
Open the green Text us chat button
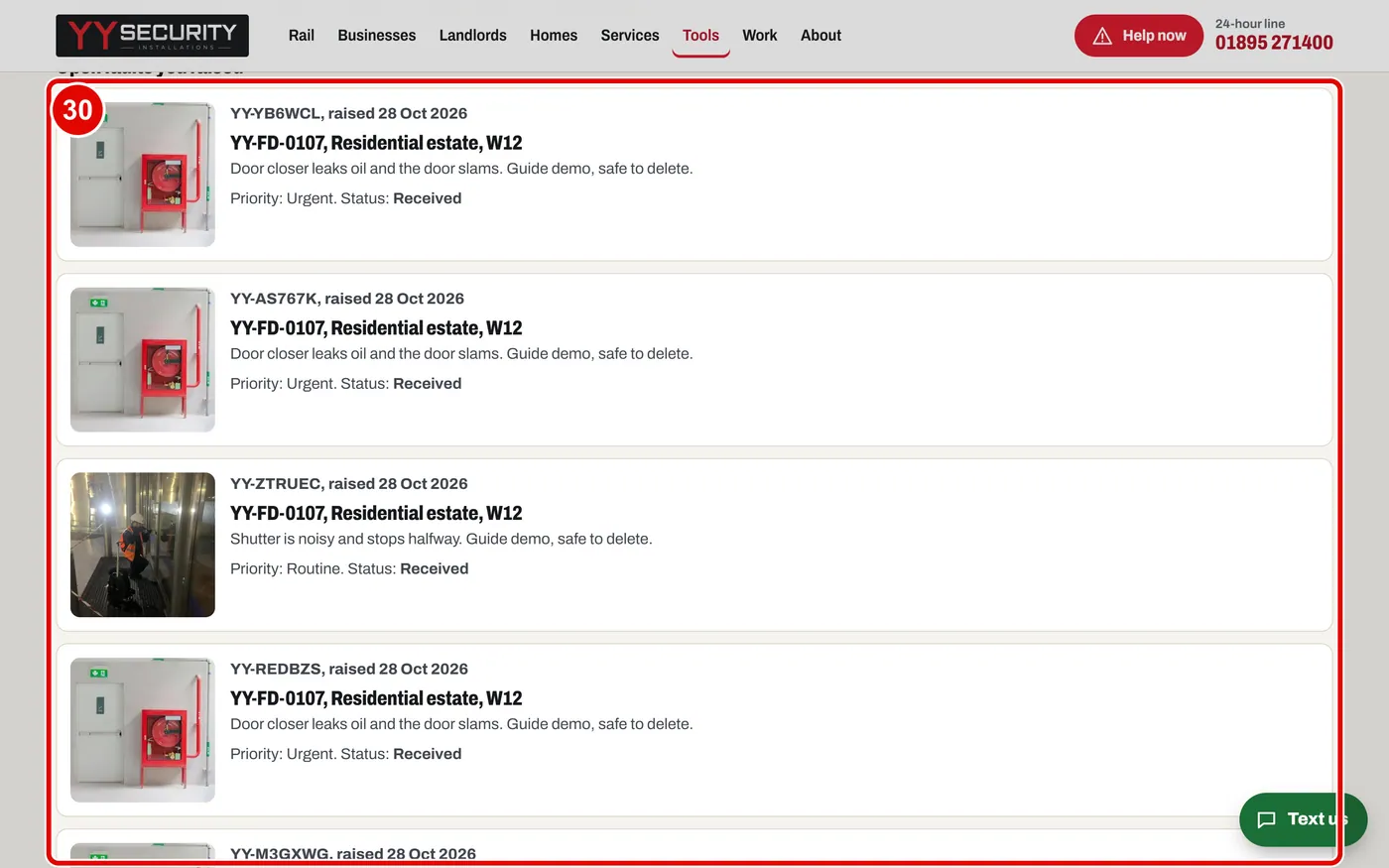[1303, 819]
